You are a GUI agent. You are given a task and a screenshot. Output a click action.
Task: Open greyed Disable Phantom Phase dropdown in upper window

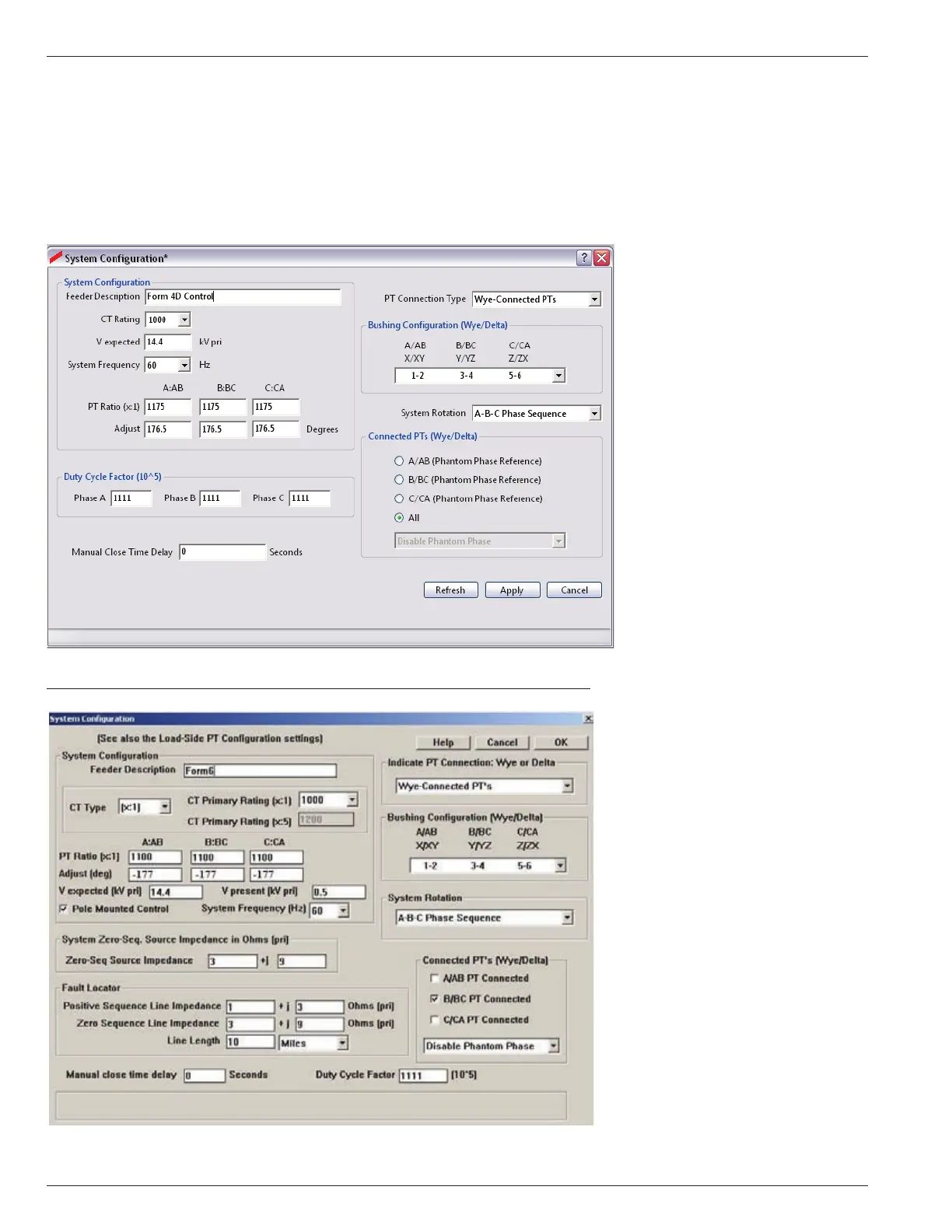(x=558, y=541)
